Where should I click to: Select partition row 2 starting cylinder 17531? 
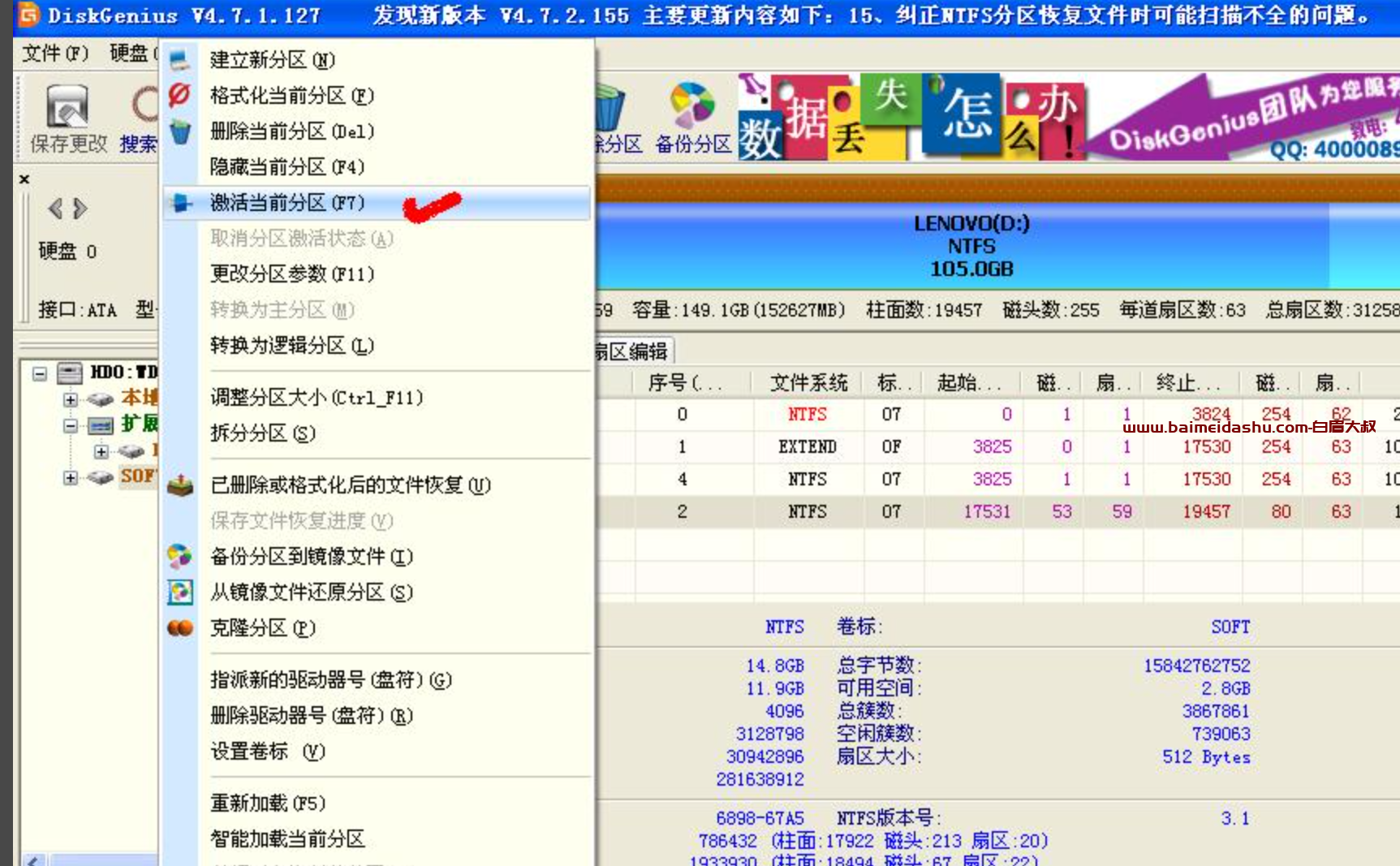coord(997,512)
